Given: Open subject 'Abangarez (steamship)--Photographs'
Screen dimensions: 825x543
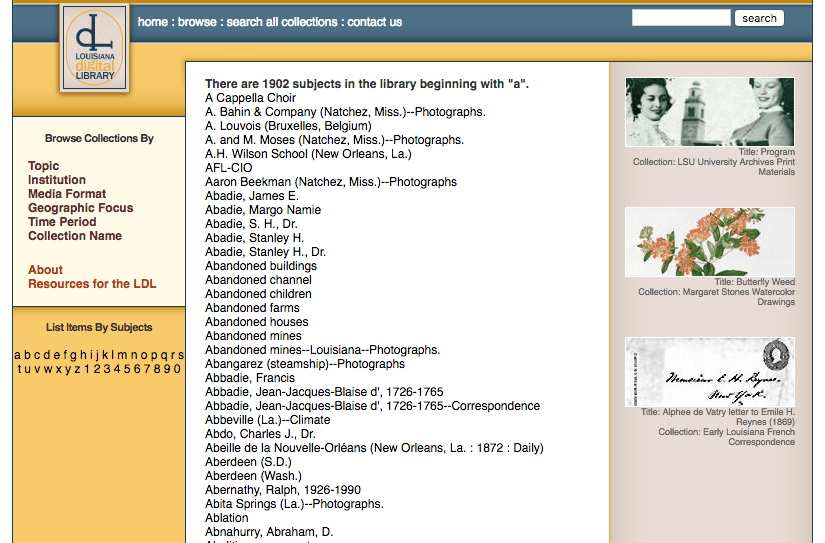Looking at the screenshot, I should [305, 364].
